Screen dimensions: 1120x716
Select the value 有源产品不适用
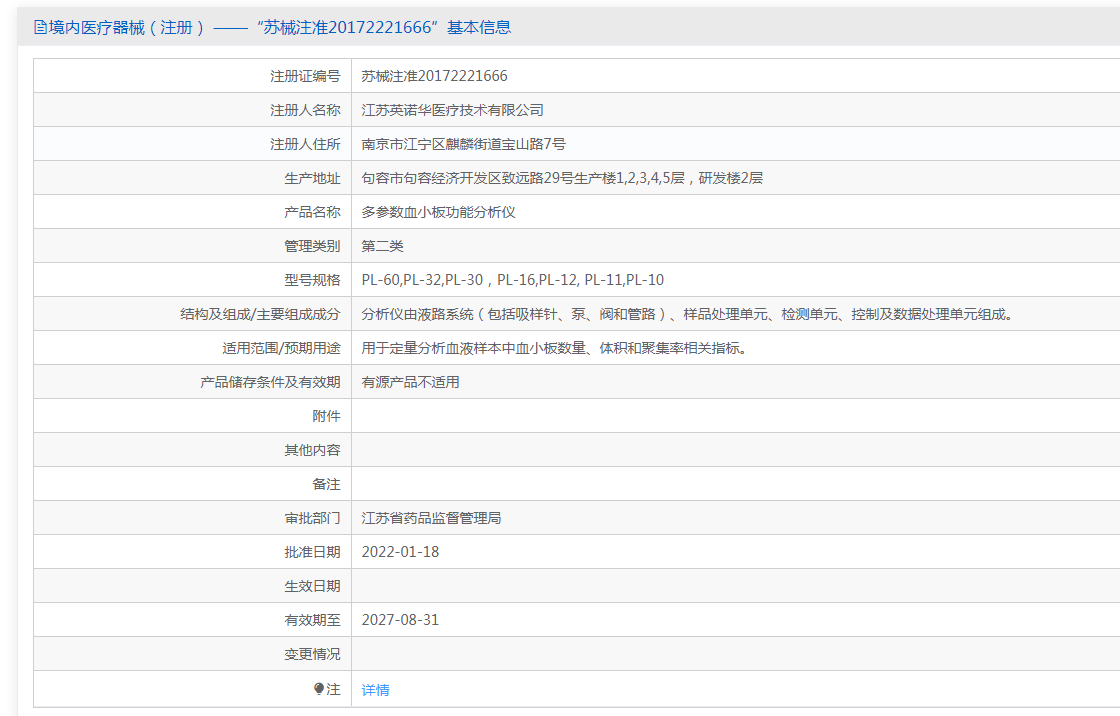tap(411, 382)
